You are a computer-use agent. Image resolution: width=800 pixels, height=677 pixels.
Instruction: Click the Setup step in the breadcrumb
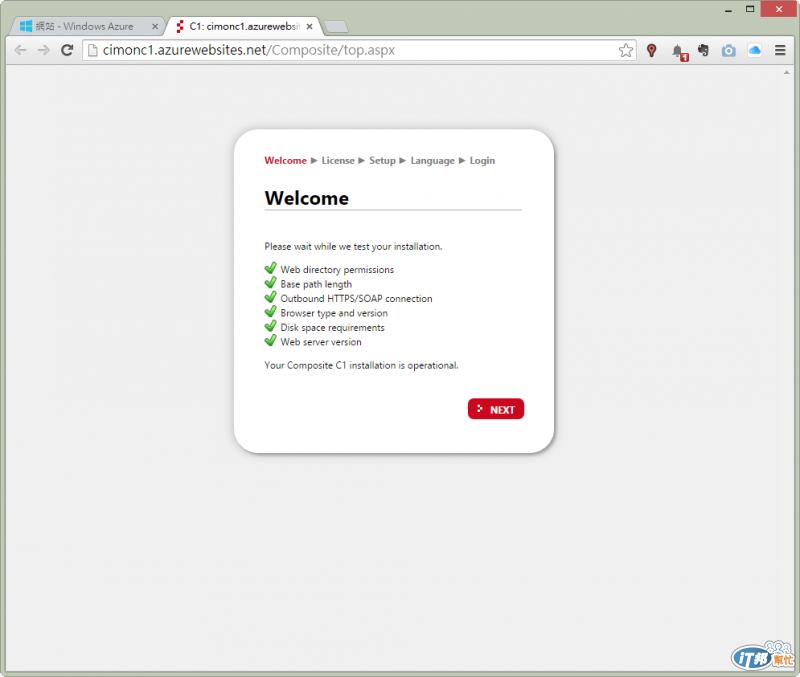(x=382, y=160)
